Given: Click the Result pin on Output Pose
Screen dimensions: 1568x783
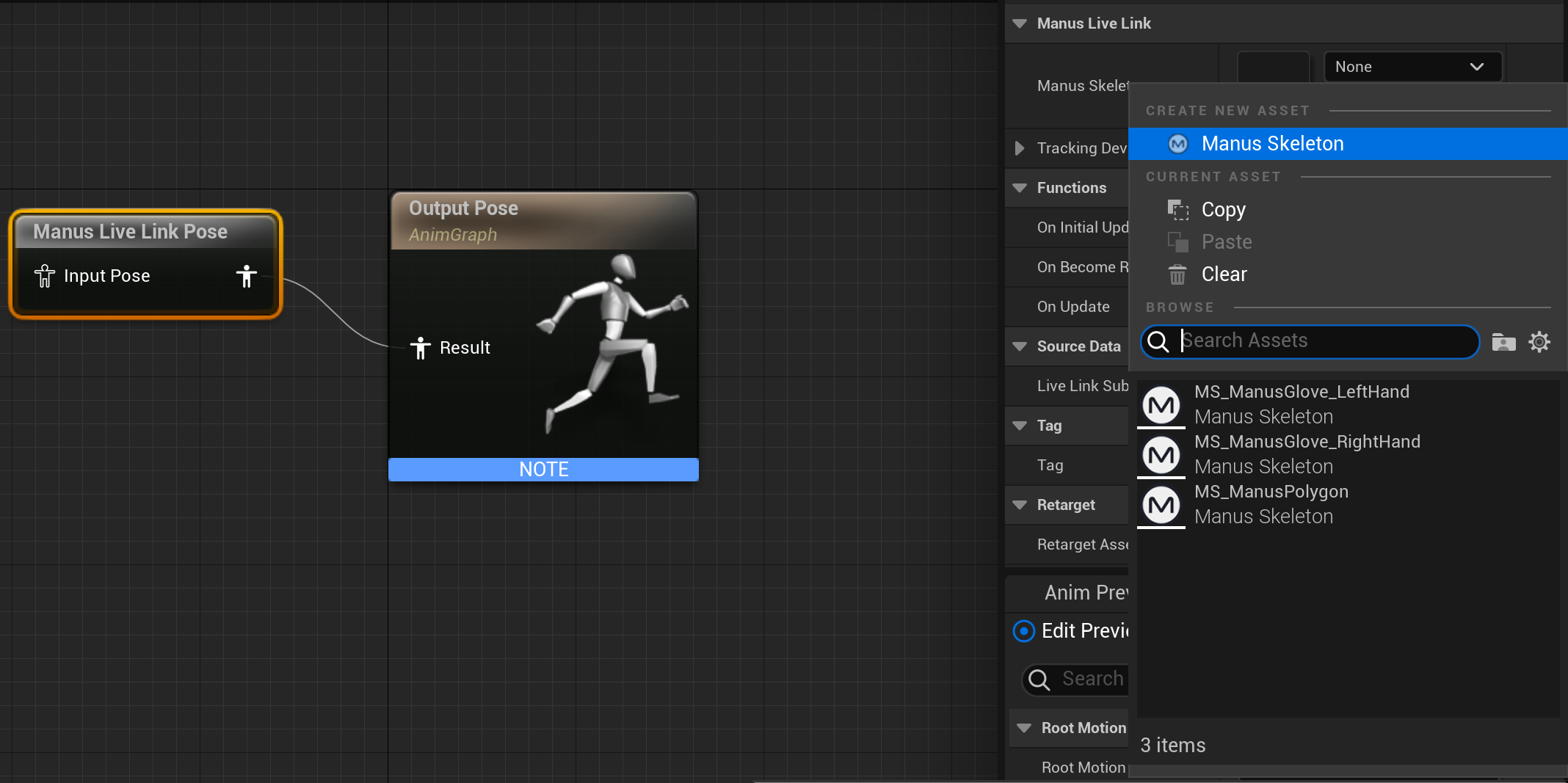Looking at the screenshot, I should pyautogui.click(x=421, y=348).
